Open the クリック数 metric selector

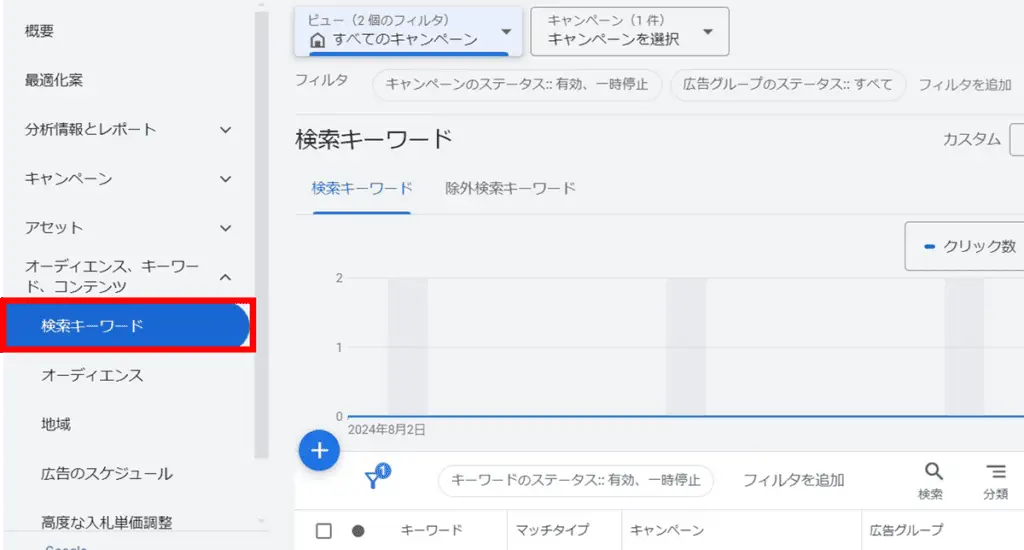coord(966,246)
